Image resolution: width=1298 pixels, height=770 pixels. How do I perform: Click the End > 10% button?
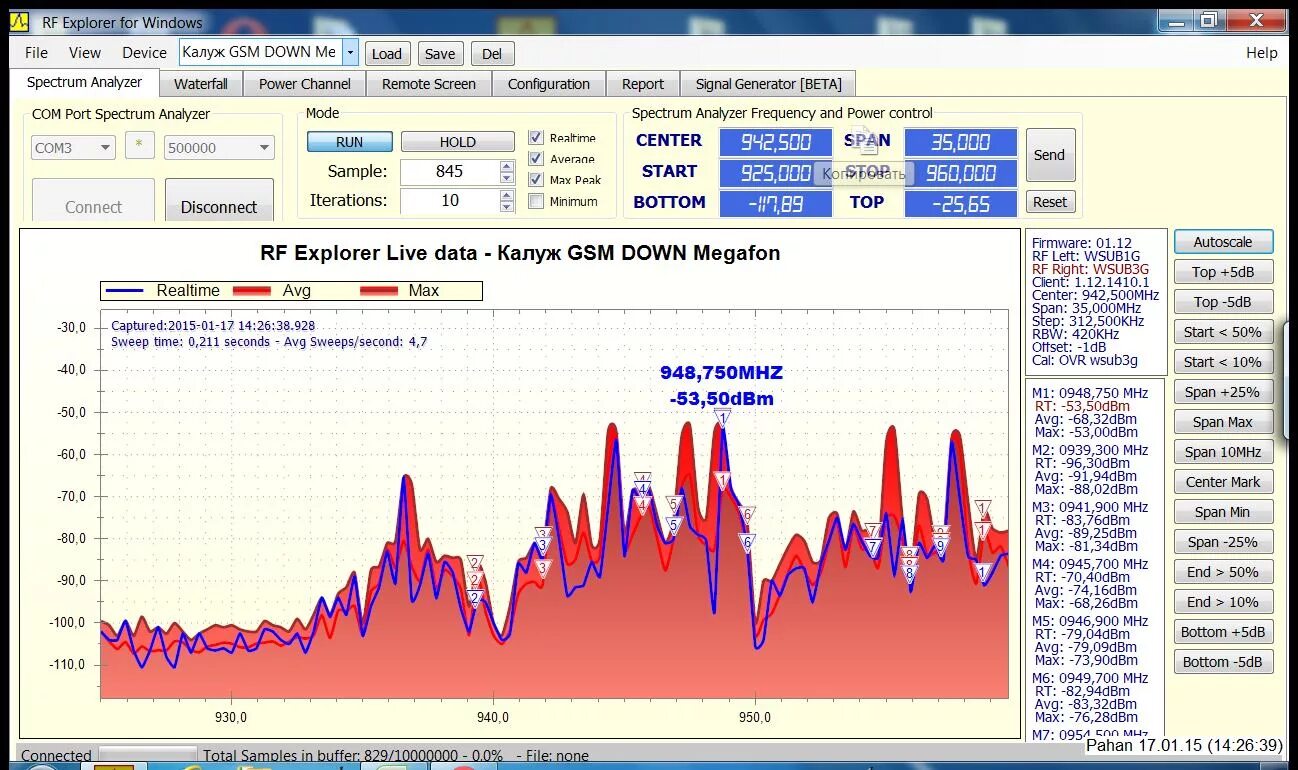coord(1223,602)
